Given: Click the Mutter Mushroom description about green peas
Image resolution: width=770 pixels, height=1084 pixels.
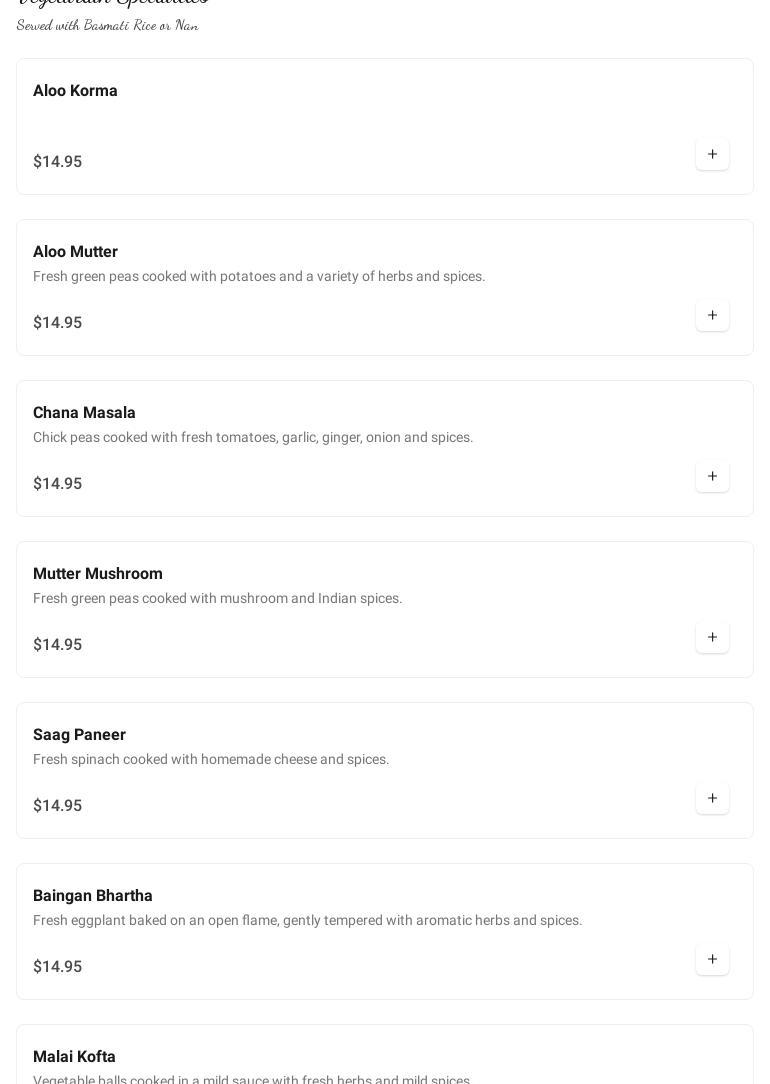Looking at the screenshot, I should (217, 599).
